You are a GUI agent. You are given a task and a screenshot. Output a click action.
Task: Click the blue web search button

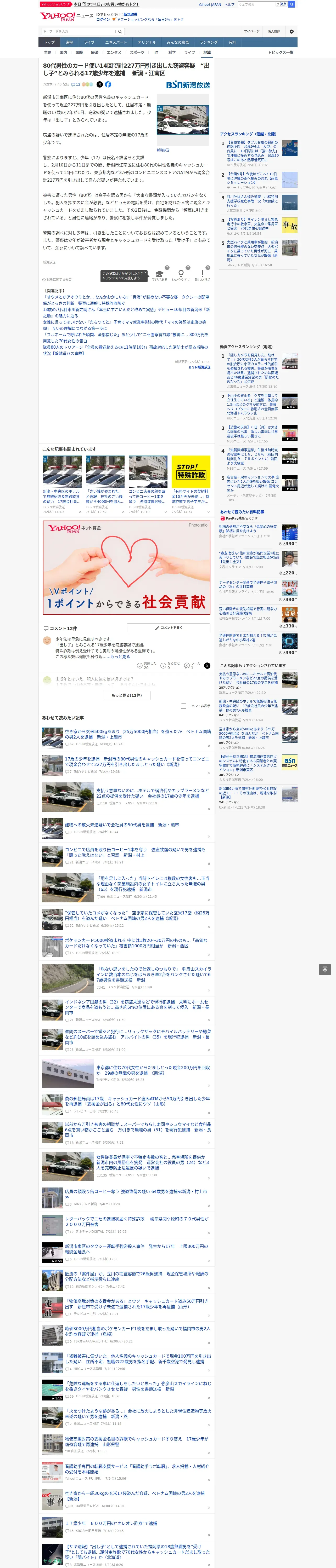[x=292, y=4]
